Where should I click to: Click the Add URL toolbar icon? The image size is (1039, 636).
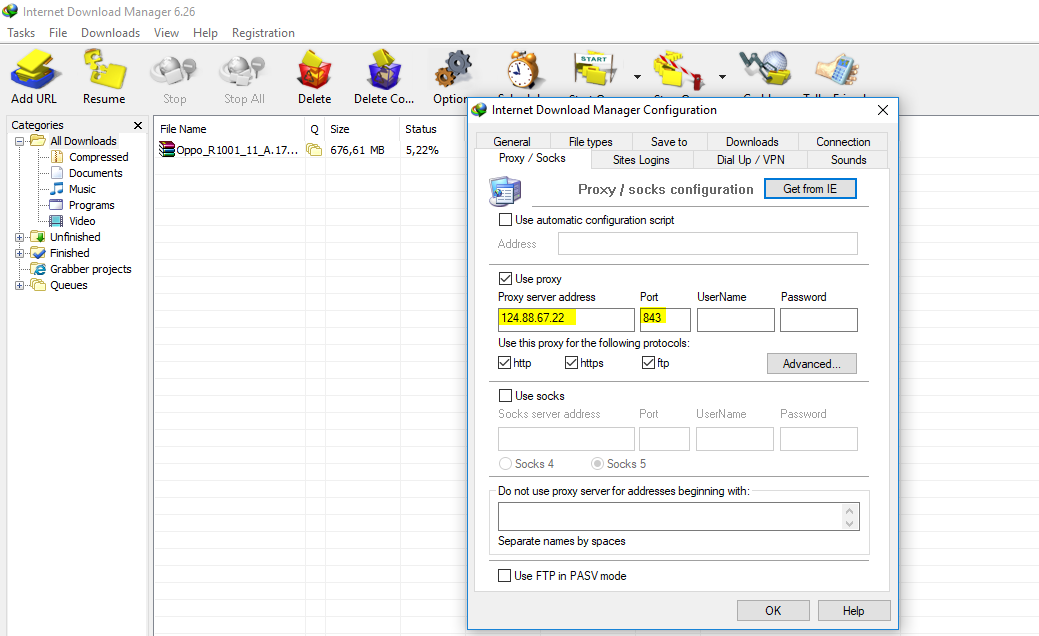tap(35, 69)
